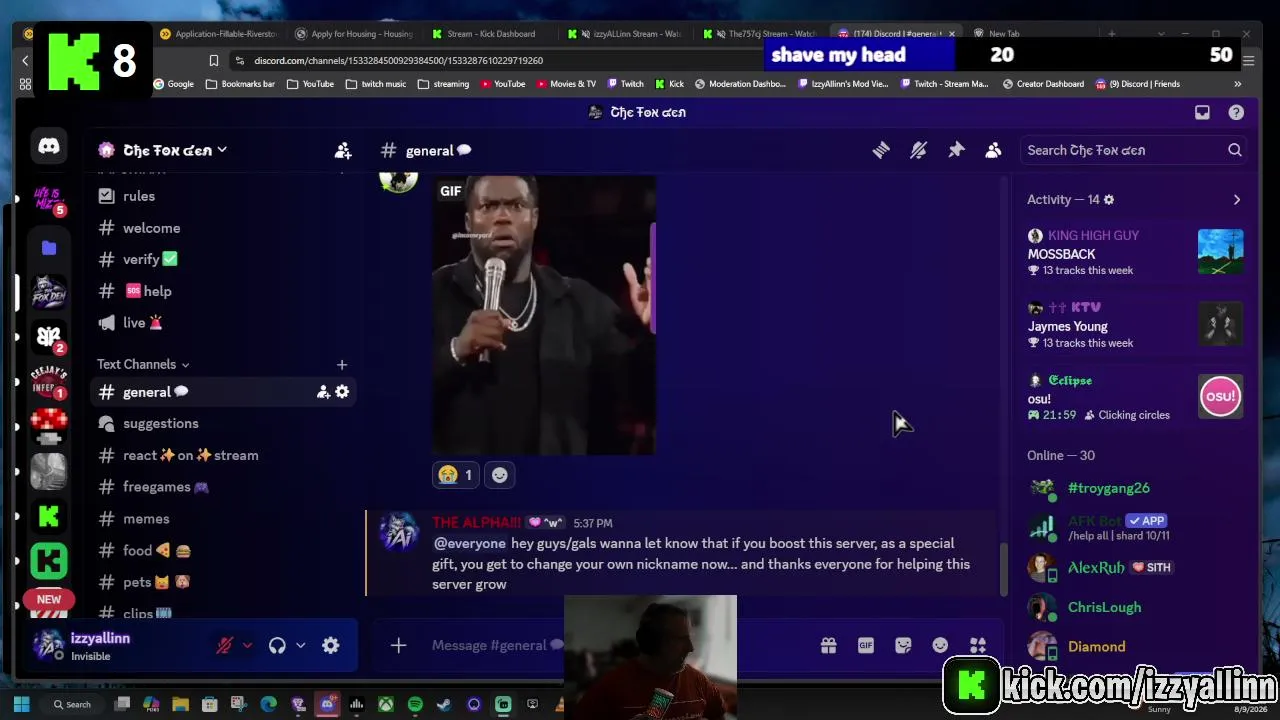Open attachment plus button in message bar
The height and width of the screenshot is (720, 1280).
click(398, 646)
